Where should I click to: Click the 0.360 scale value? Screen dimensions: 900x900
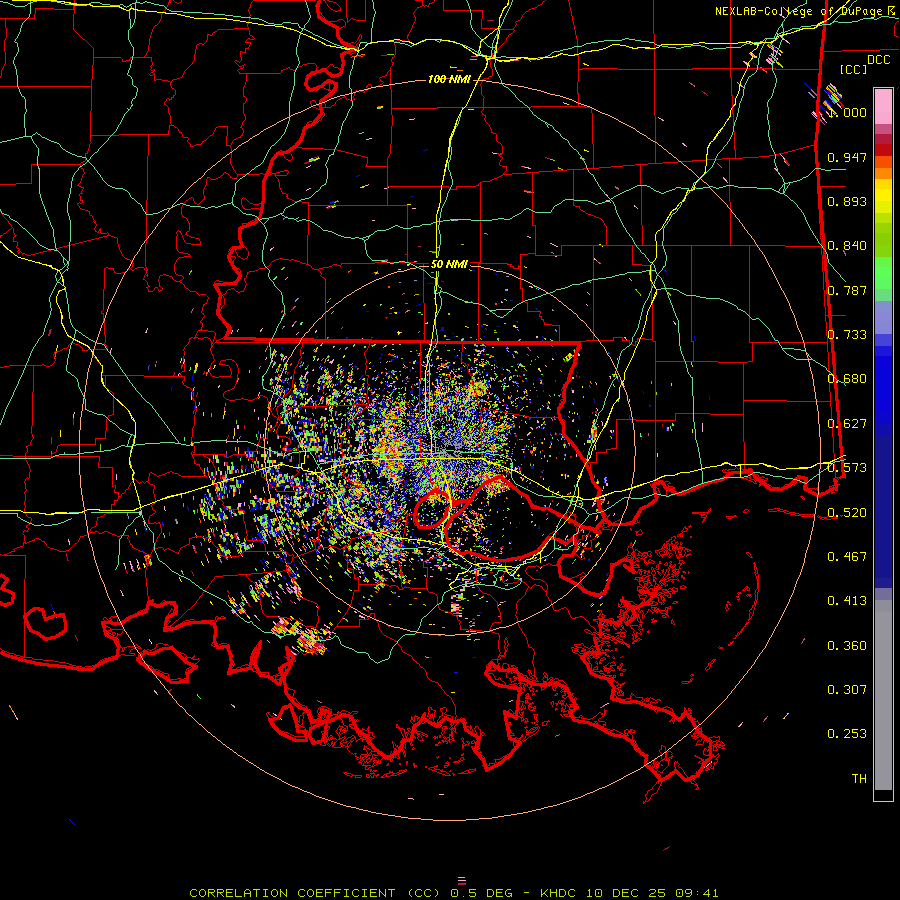coord(847,646)
